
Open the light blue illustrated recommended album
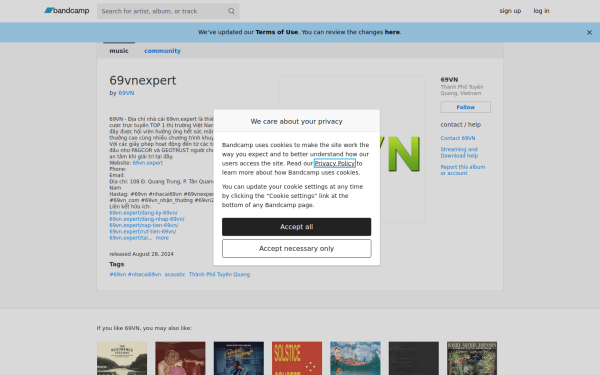coord(355,359)
